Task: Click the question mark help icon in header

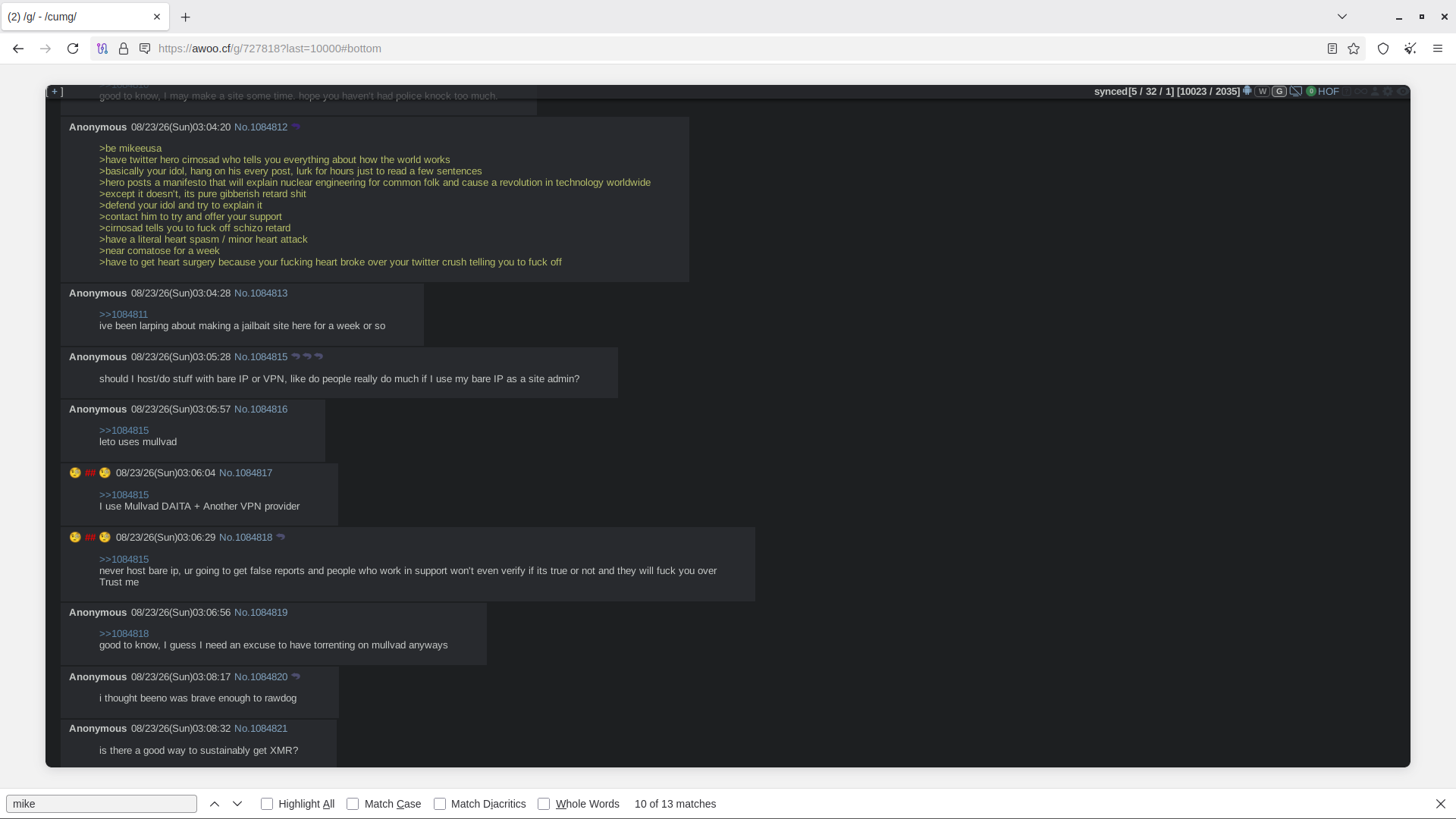Action: 1347,91
